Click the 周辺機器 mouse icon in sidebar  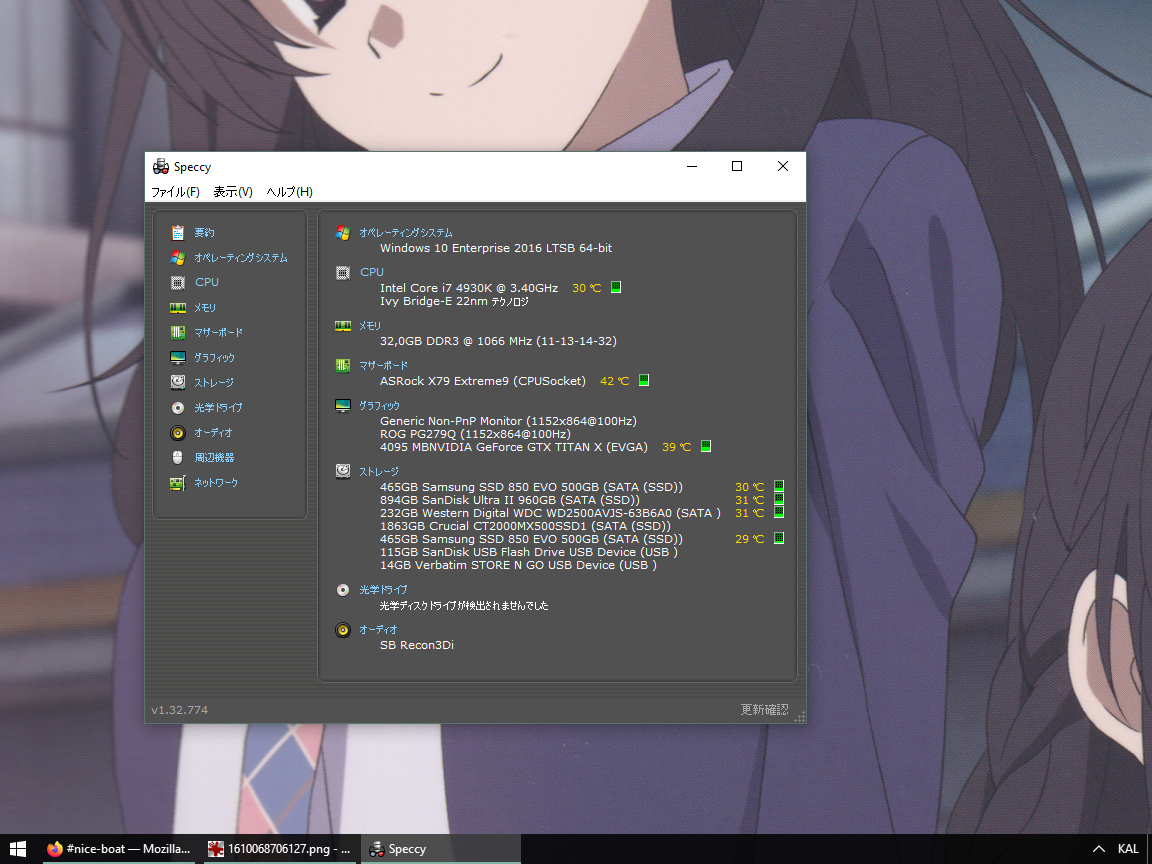(178, 458)
